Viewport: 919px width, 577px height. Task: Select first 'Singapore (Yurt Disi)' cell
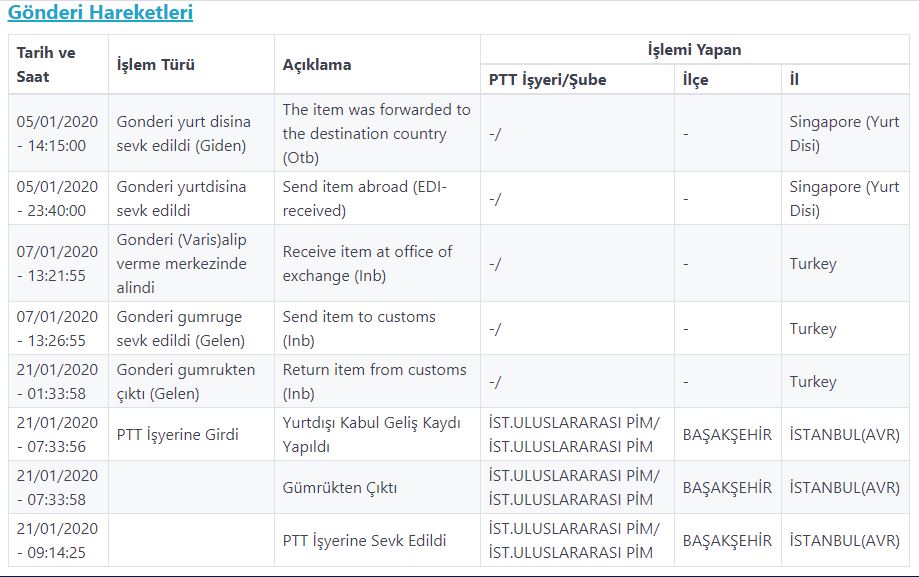(x=845, y=133)
